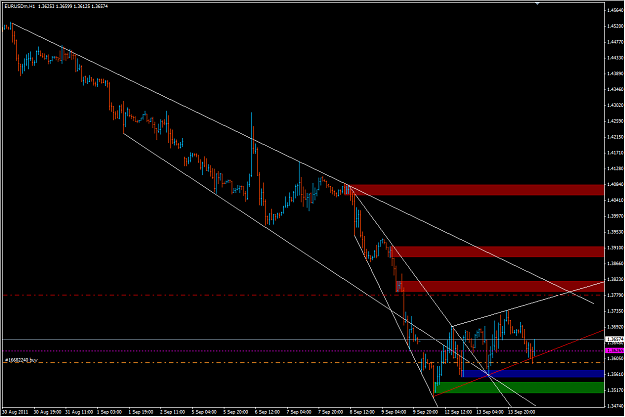Click the 9 Sep 20:00 time label
This screenshot has width=625, height=417.
tap(425, 412)
